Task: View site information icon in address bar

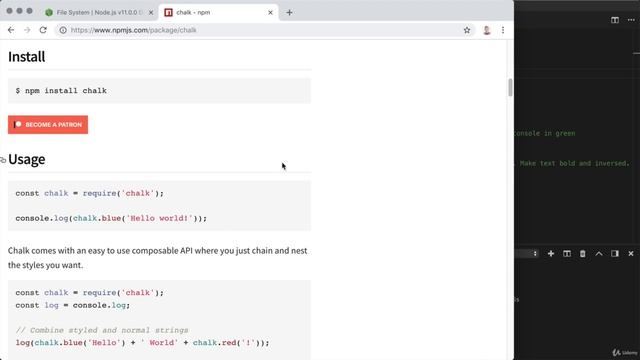Action: click(63, 30)
